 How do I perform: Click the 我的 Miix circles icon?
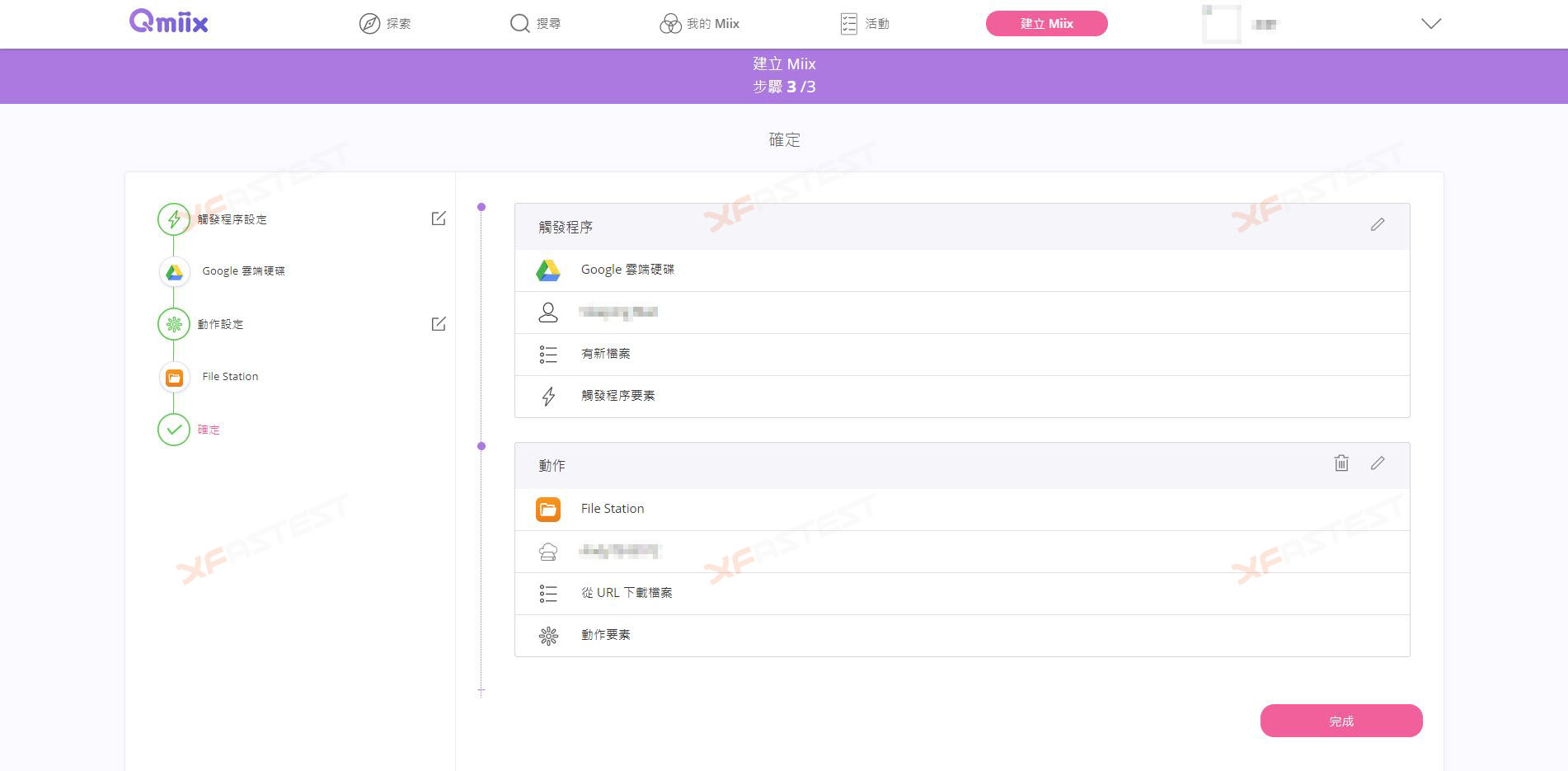click(x=670, y=24)
